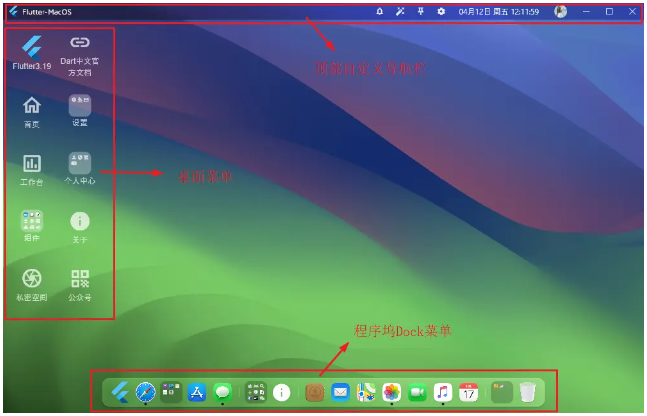Launch Music from the Dock
The height and width of the screenshot is (416, 647).
click(443, 392)
